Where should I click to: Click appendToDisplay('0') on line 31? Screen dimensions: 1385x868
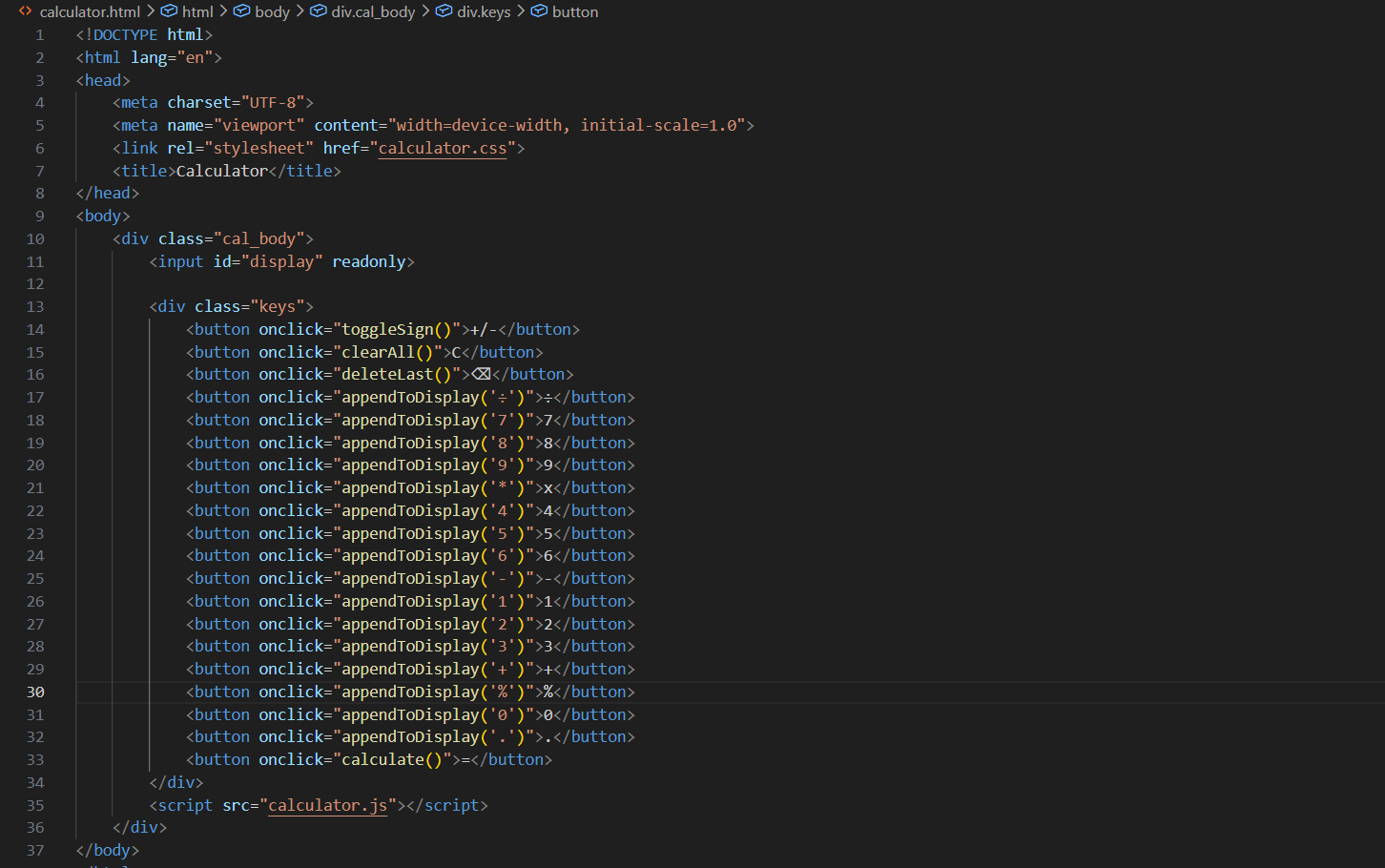(x=433, y=714)
